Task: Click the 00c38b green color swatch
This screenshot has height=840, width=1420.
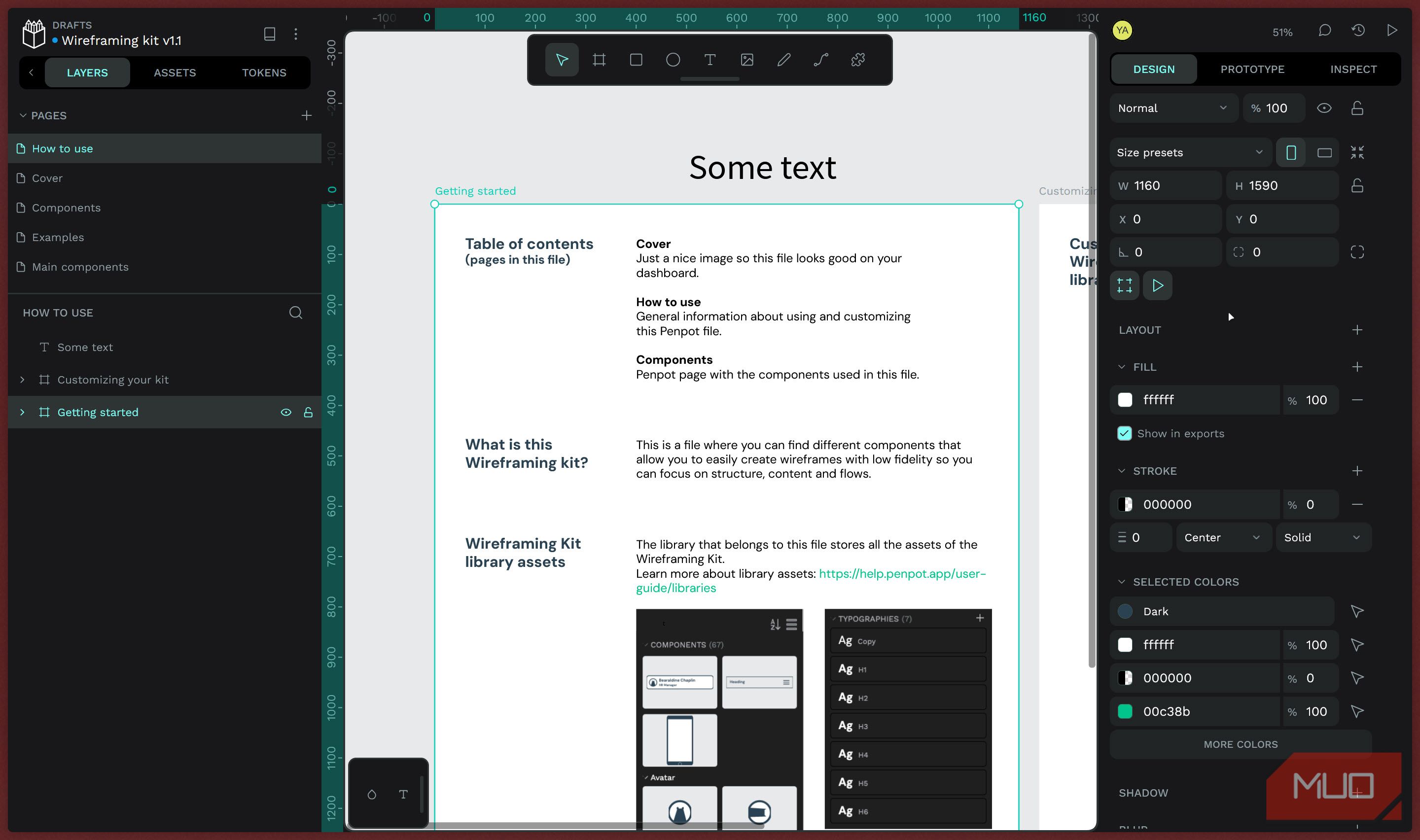Action: coord(1125,711)
